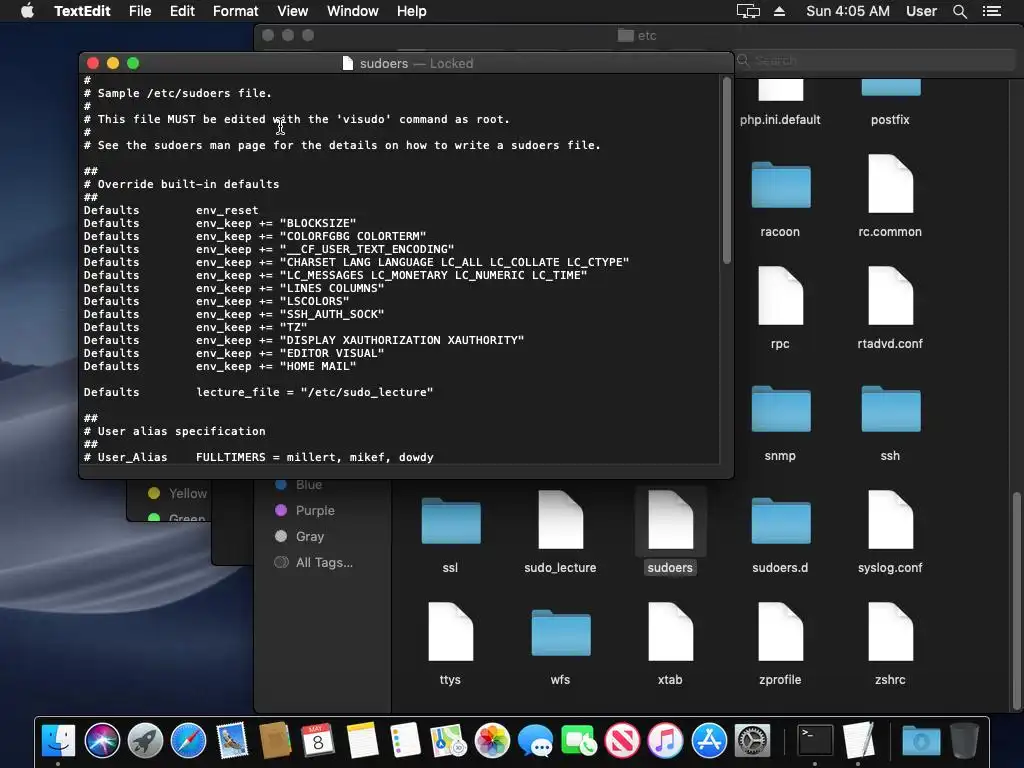Select the rtadvd.conf file in Finder
Image resolution: width=1024 pixels, height=768 pixels.
(890, 296)
